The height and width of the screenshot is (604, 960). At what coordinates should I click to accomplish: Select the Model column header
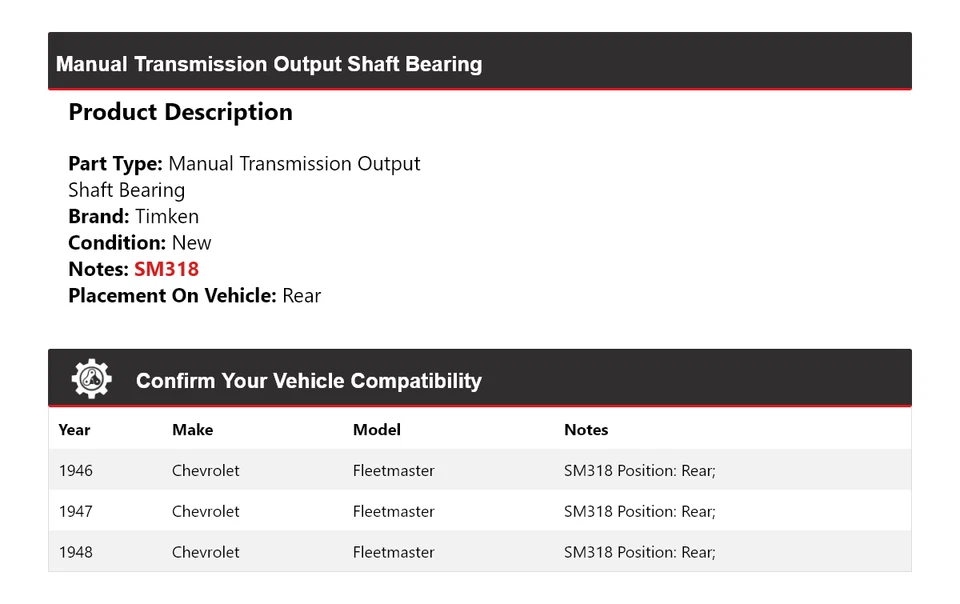376,430
